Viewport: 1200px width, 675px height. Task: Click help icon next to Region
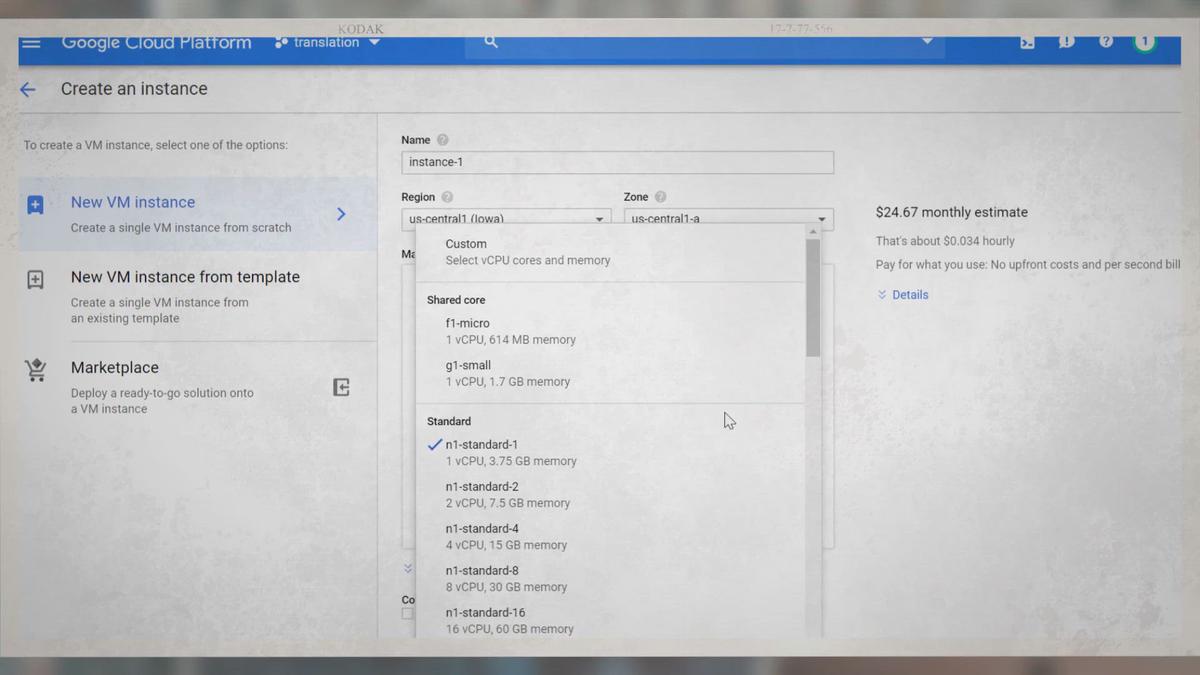(x=447, y=197)
